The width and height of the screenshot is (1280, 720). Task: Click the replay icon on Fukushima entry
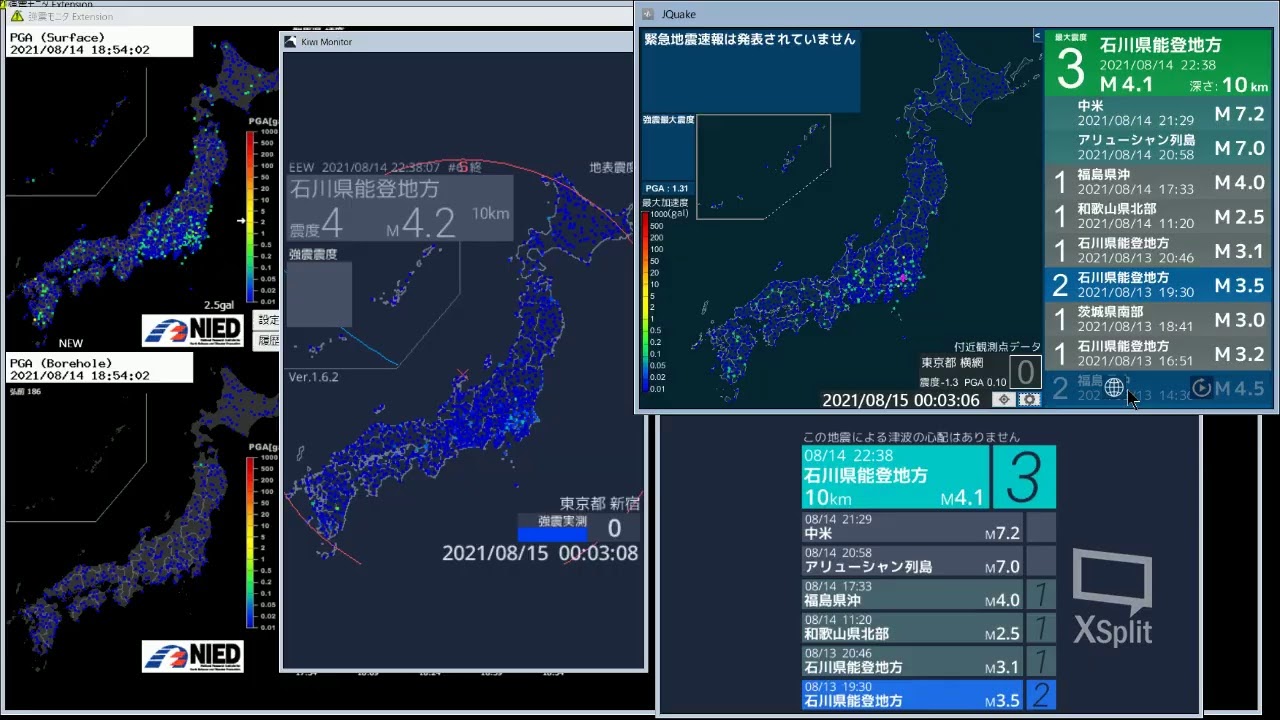tap(1202, 388)
